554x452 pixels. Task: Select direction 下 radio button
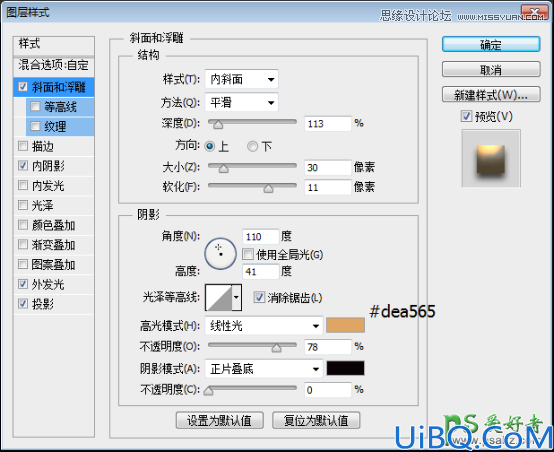coord(252,146)
